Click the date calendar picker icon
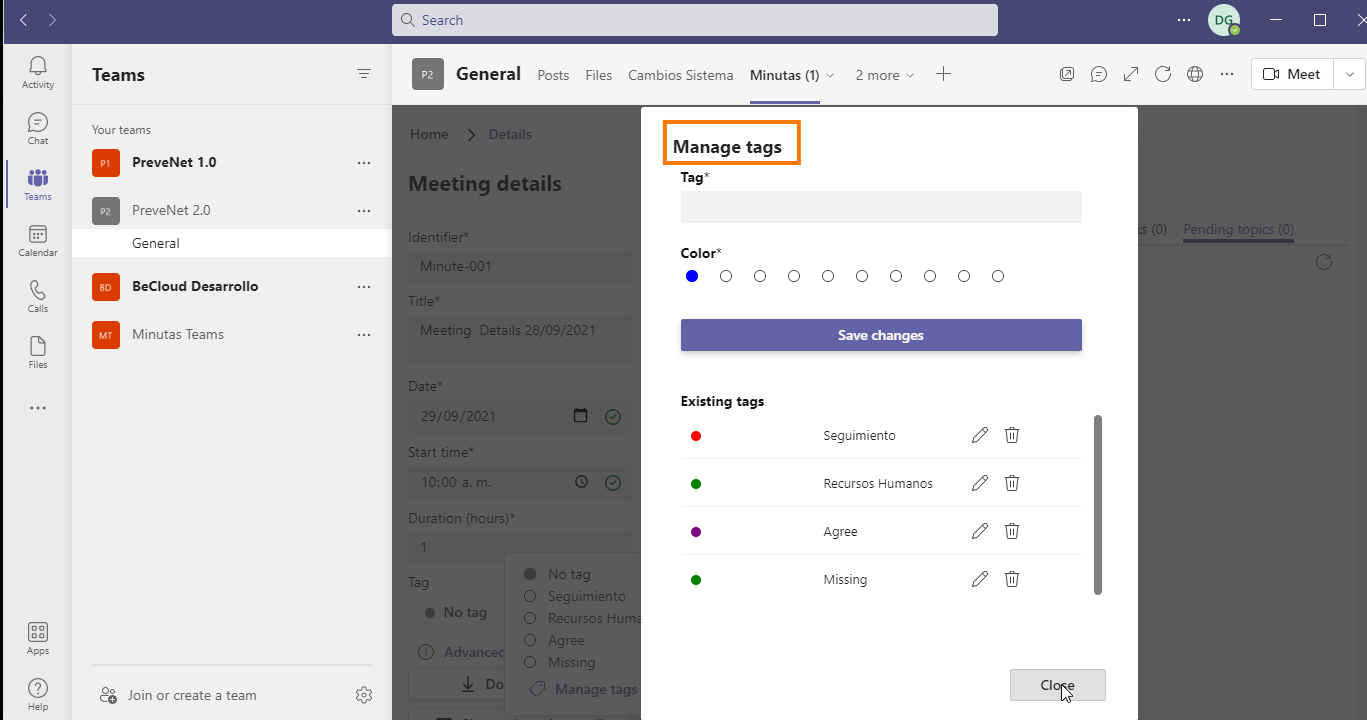The width and height of the screenshot is (1367, 720). [580, 416]
